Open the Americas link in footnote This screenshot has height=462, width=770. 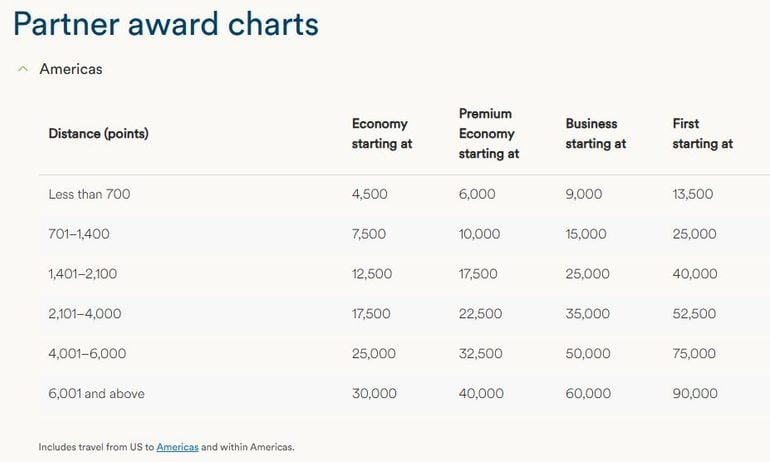(x=177, y=447)
